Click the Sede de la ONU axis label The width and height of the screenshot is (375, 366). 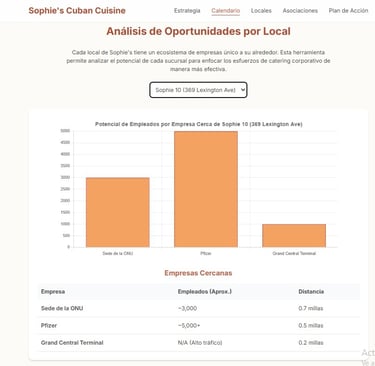coord(118,253)
